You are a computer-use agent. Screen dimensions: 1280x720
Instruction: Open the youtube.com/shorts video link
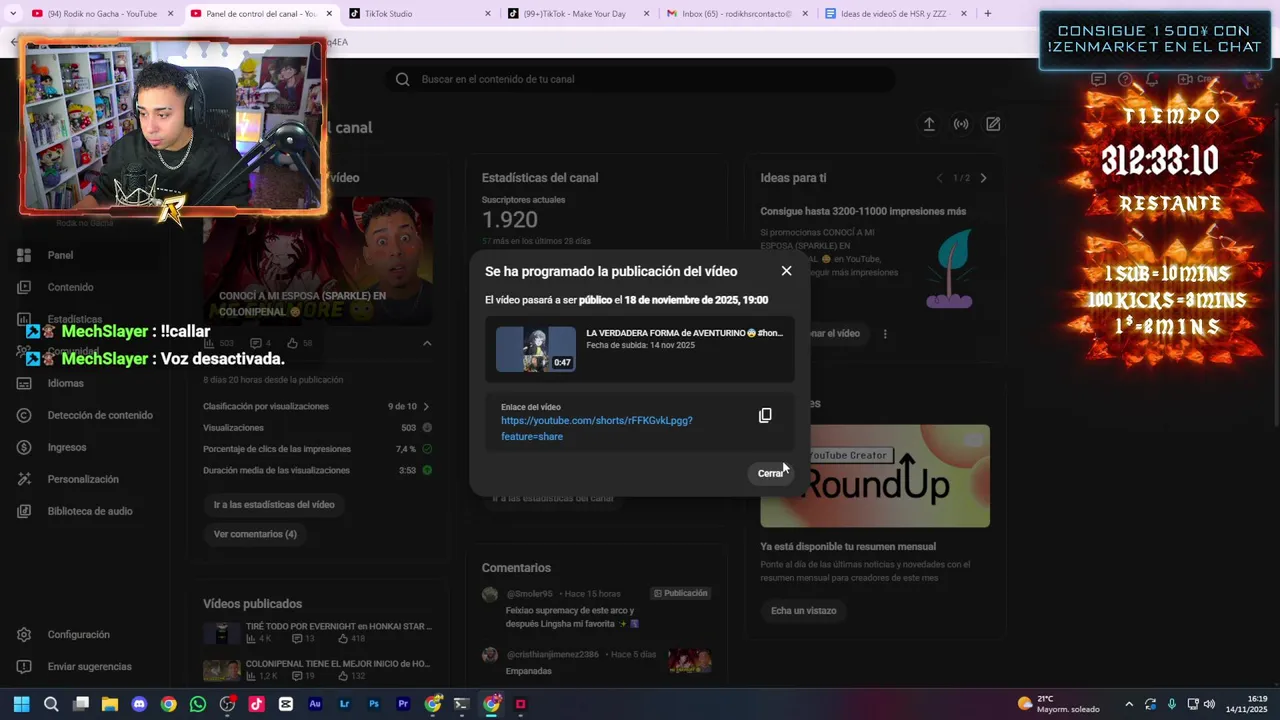pyautogui.click(x=597, y=428)
